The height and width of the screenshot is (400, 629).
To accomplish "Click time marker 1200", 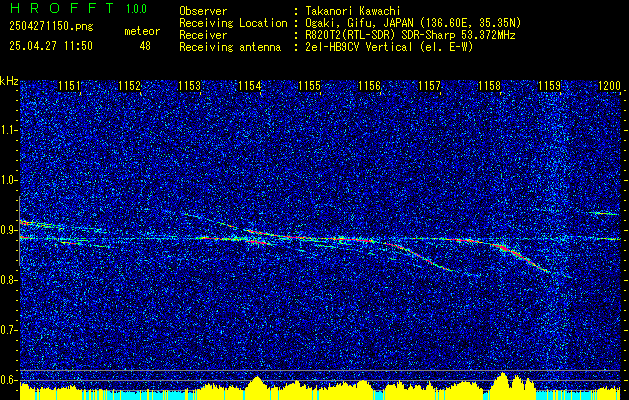I will point(609,86).
